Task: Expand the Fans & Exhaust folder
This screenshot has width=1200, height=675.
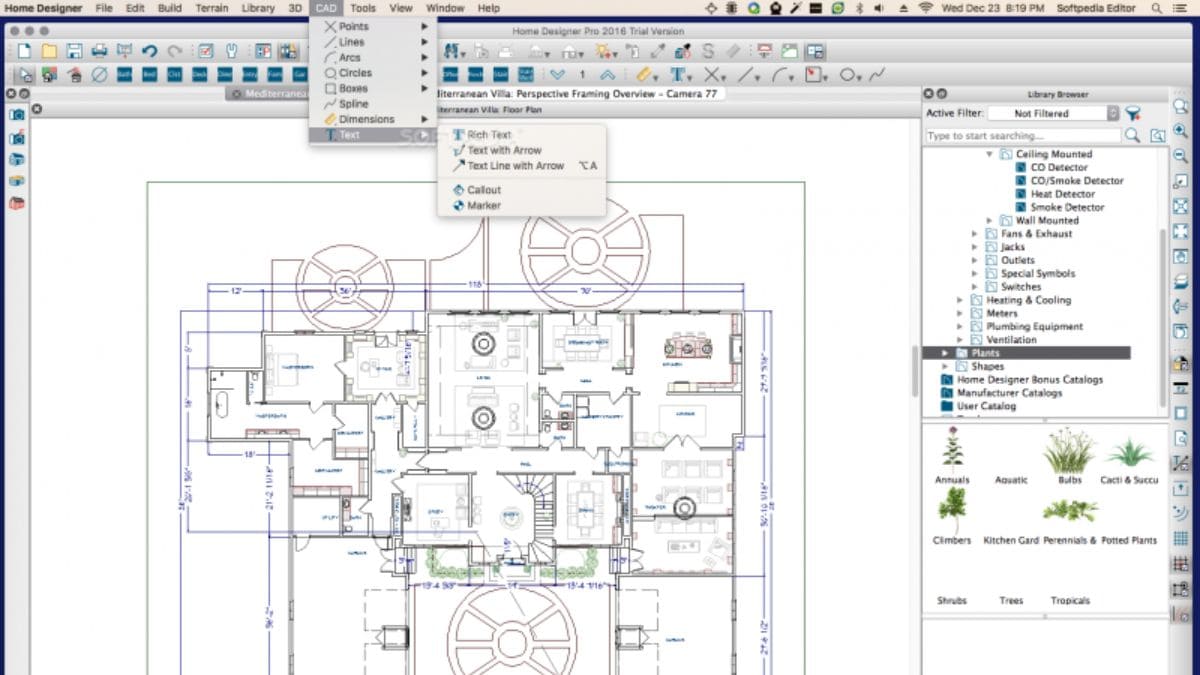Action: pos(975,233)
